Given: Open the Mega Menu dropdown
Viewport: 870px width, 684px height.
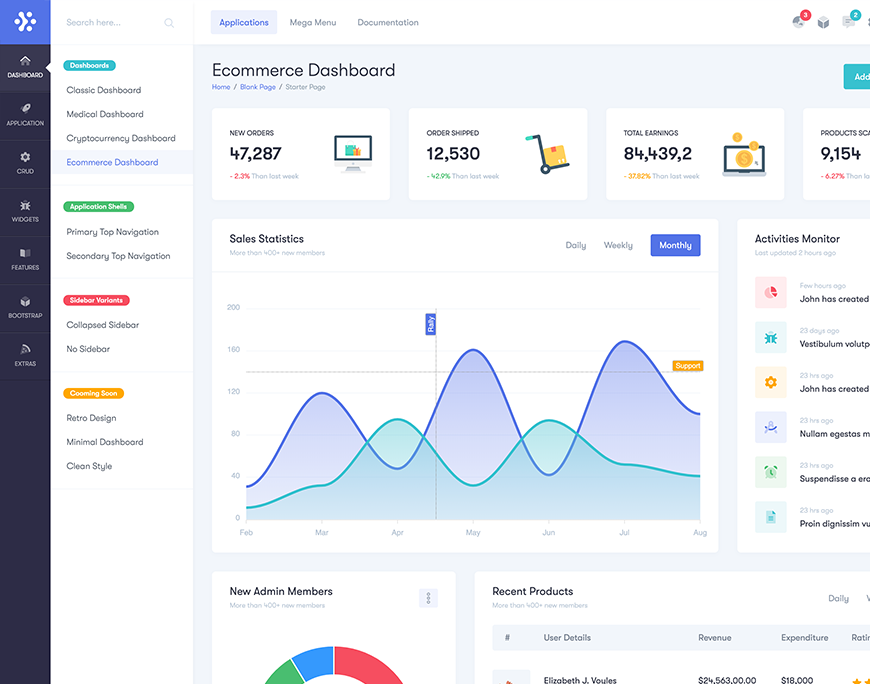Looking at the screenshot, I should [313, 22].
